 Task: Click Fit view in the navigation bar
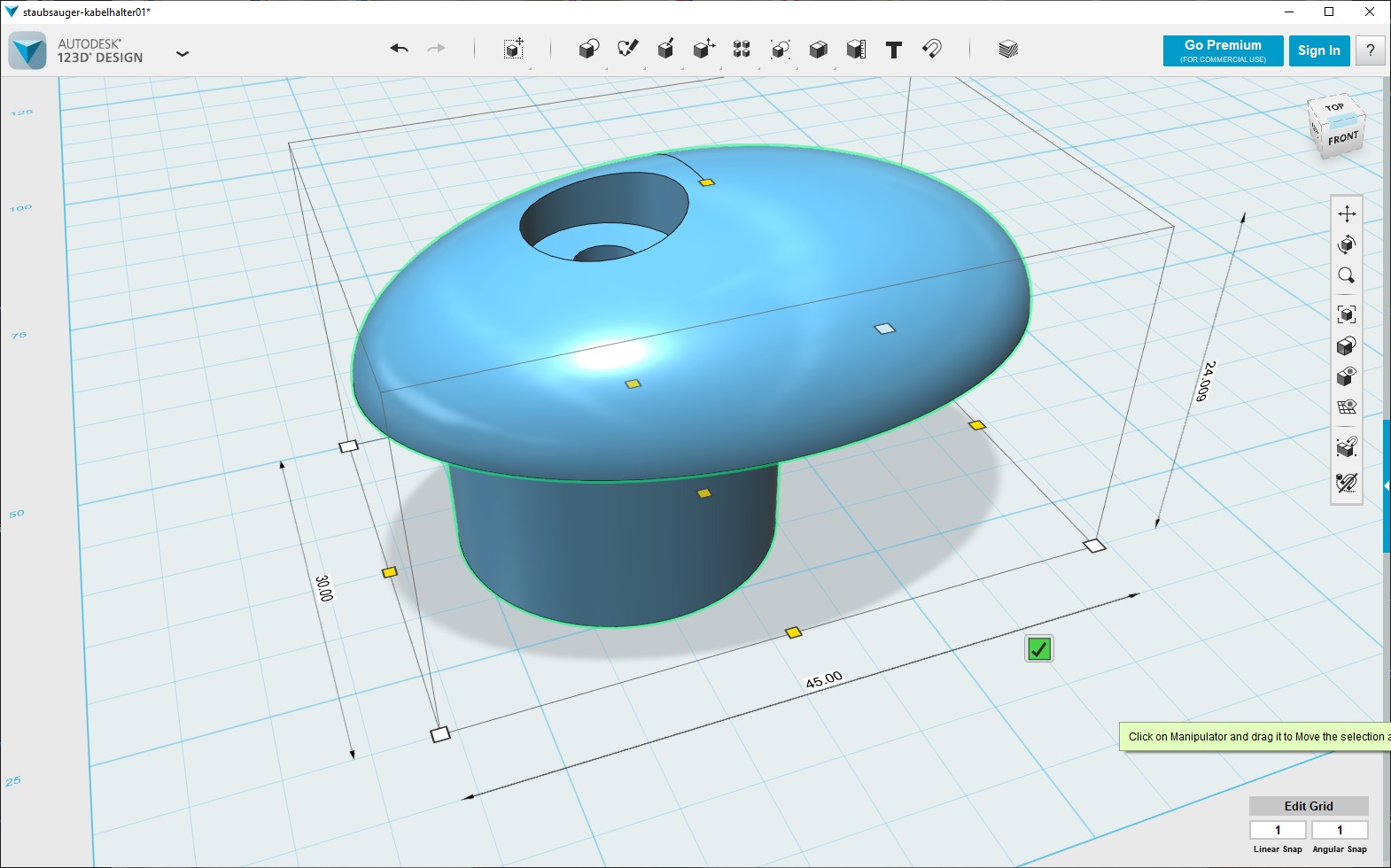coord(1347,314)
